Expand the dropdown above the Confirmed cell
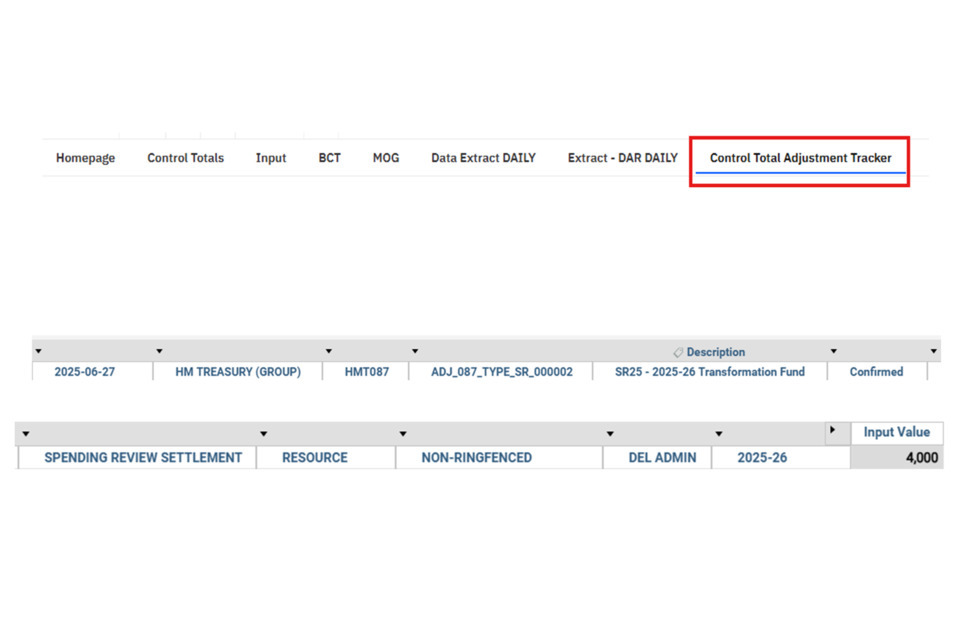Screen dimensions: 960x640 834,352
